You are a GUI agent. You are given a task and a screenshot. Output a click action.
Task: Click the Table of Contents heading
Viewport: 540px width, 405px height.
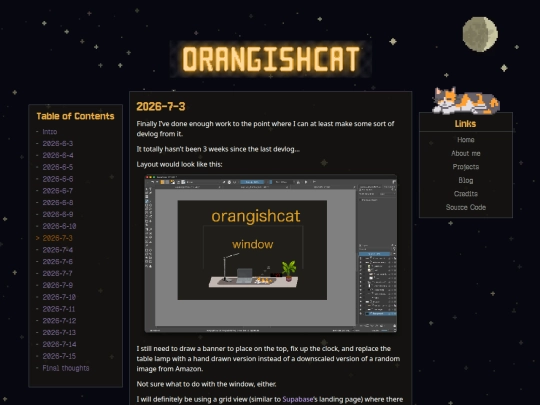75,116
